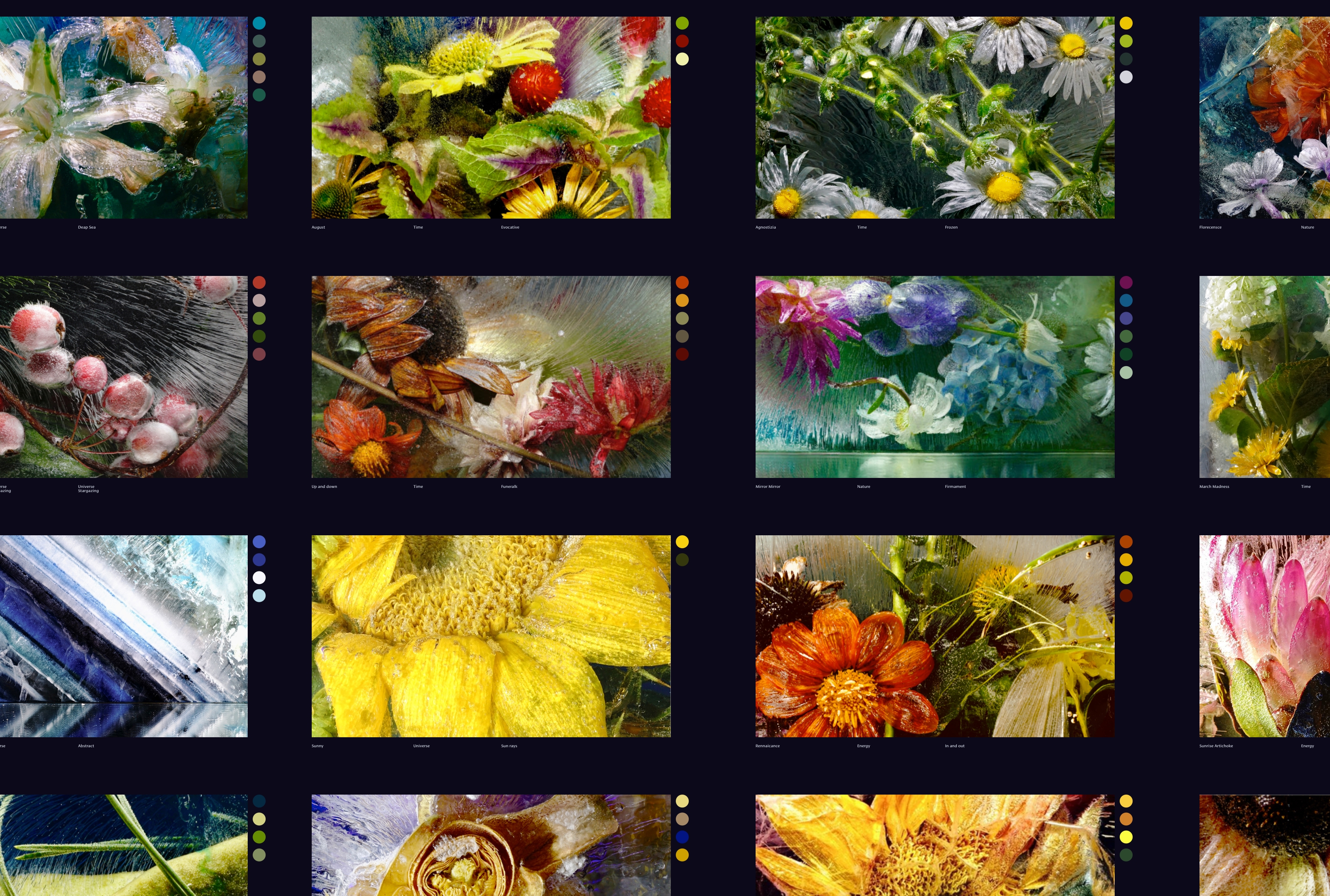Click the 'Evocative' label
Screen dimensions: 1330x896
click(x=510, y=227)
